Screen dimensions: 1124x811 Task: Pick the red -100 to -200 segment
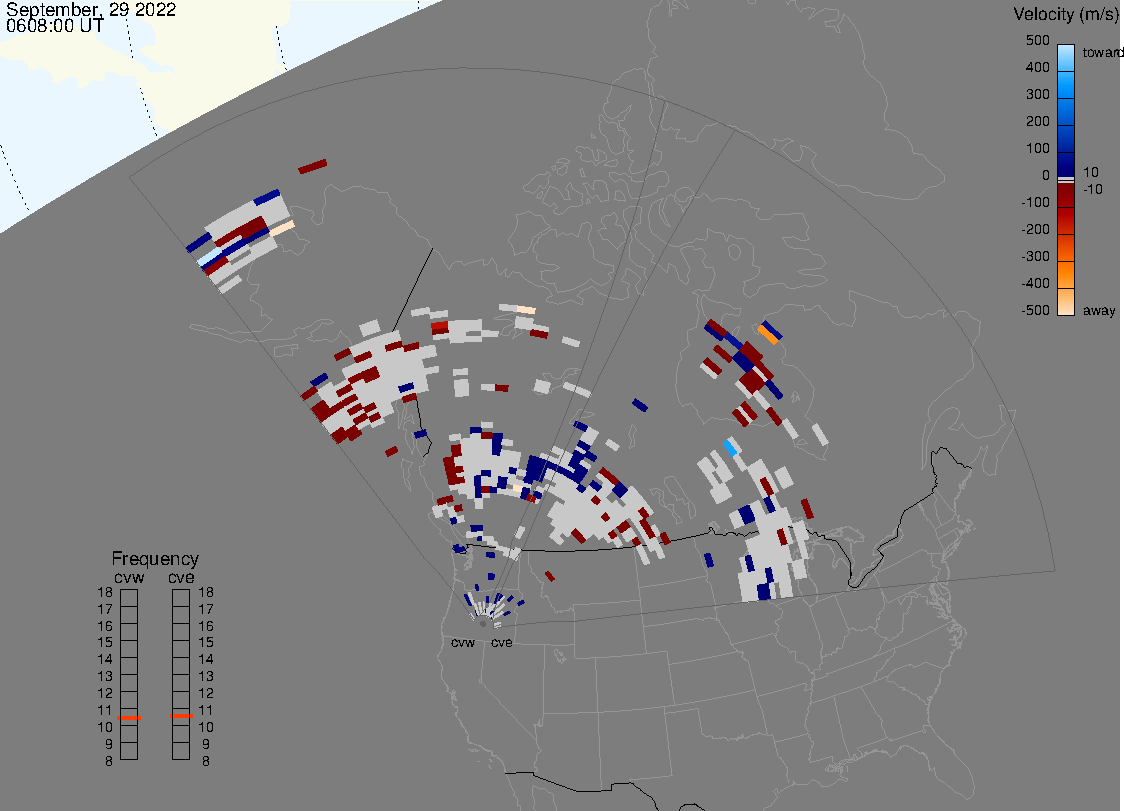(1066, 221)
